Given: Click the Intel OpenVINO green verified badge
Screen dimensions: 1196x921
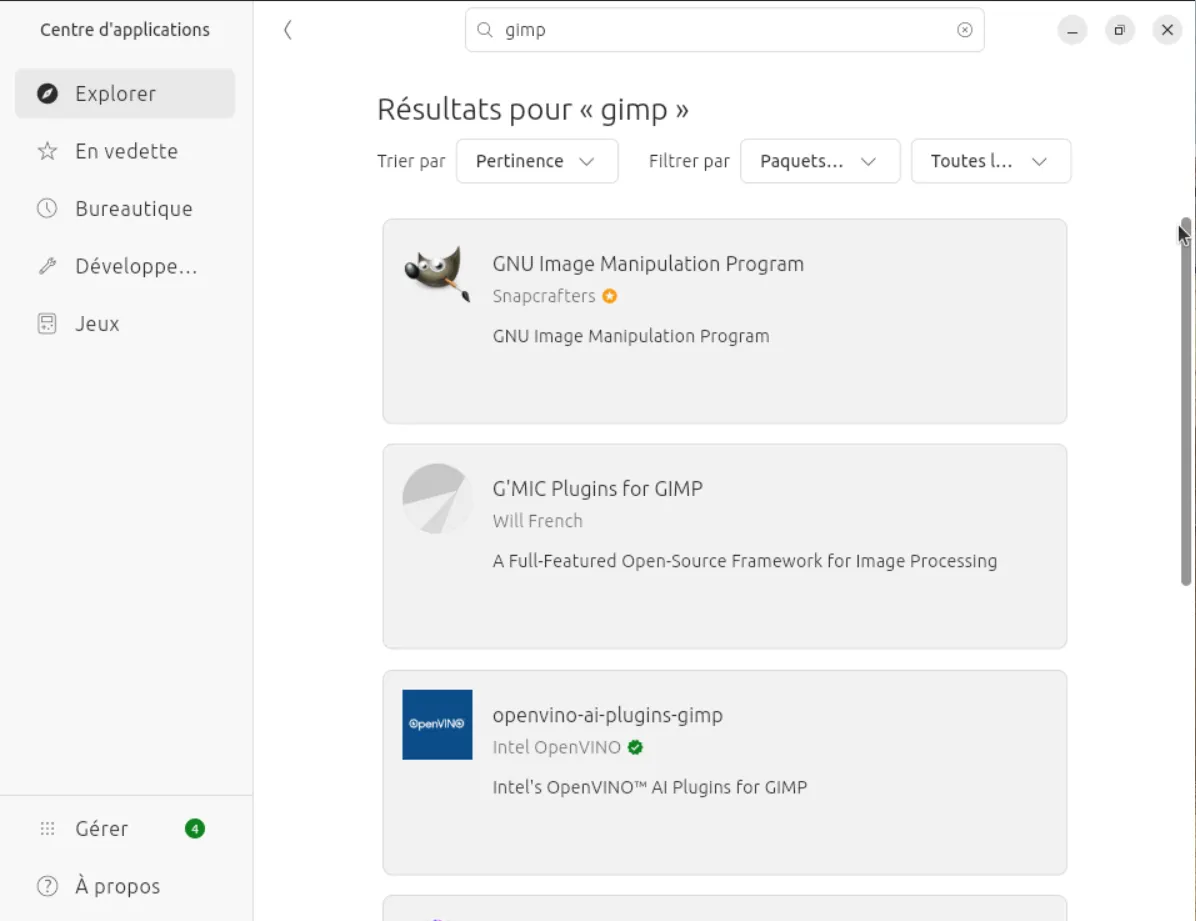Looking at the screenshot, I should tap(635, 747).
